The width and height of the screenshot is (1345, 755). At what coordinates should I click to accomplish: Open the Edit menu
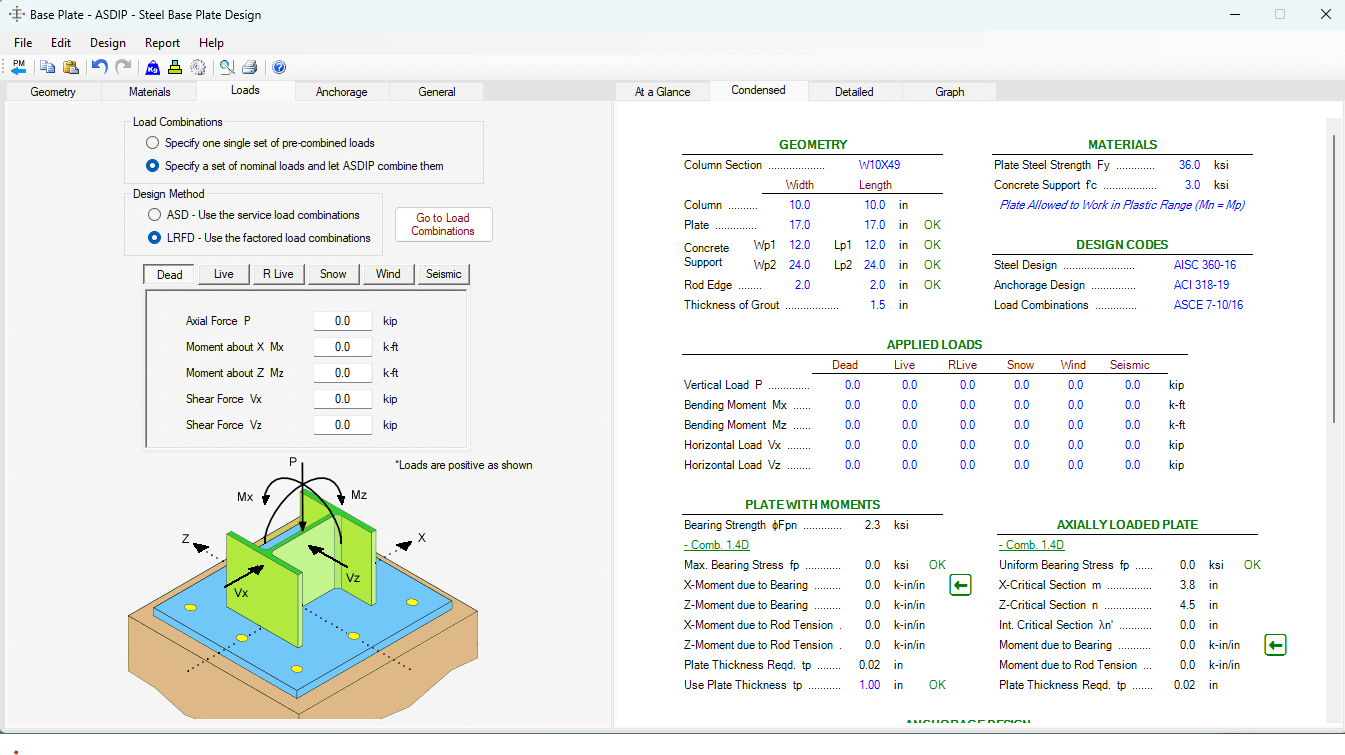61,43
